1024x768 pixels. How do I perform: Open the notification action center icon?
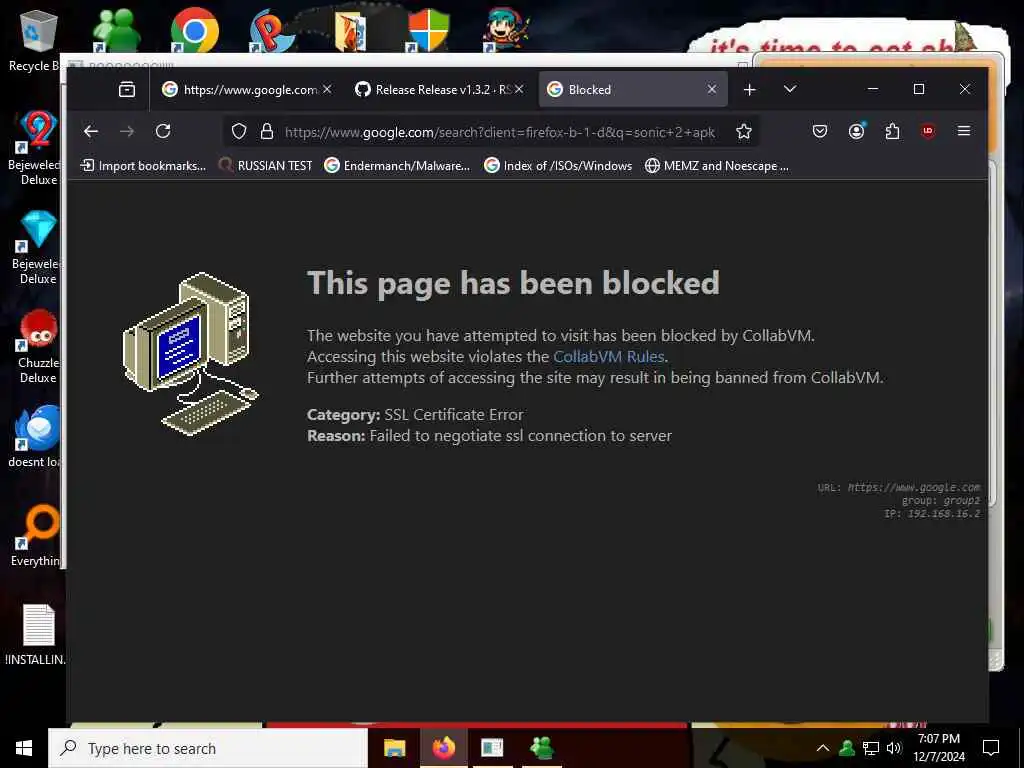coord(991,748)
